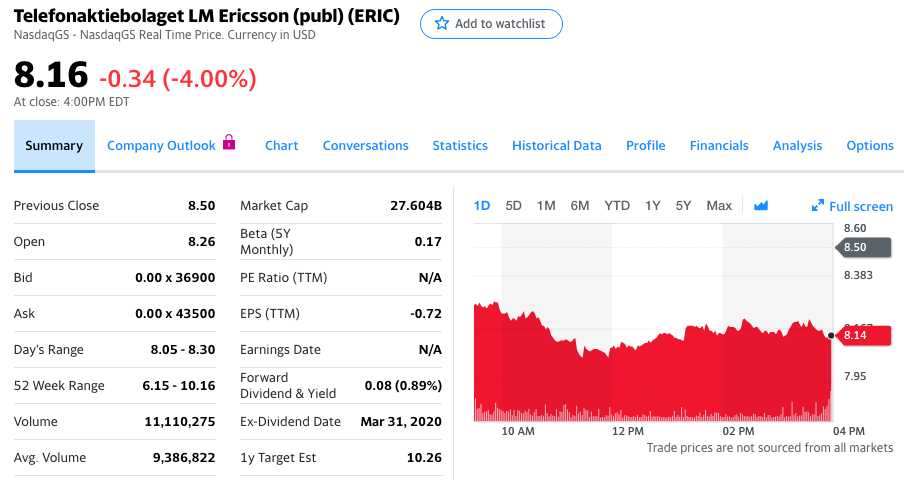
Task: Switch chart range to YTD
Action: pyautogui.click(x=617, y=206)
